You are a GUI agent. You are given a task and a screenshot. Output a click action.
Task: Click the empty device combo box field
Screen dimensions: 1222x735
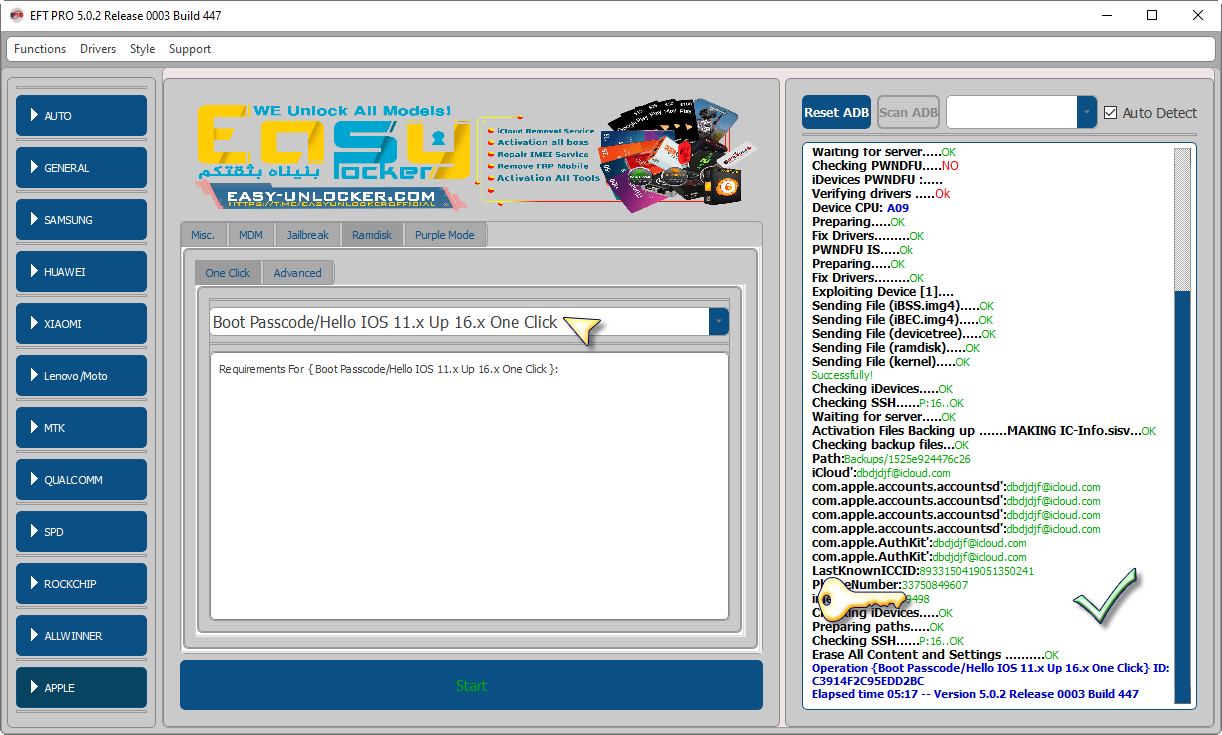coord(1012,113)
